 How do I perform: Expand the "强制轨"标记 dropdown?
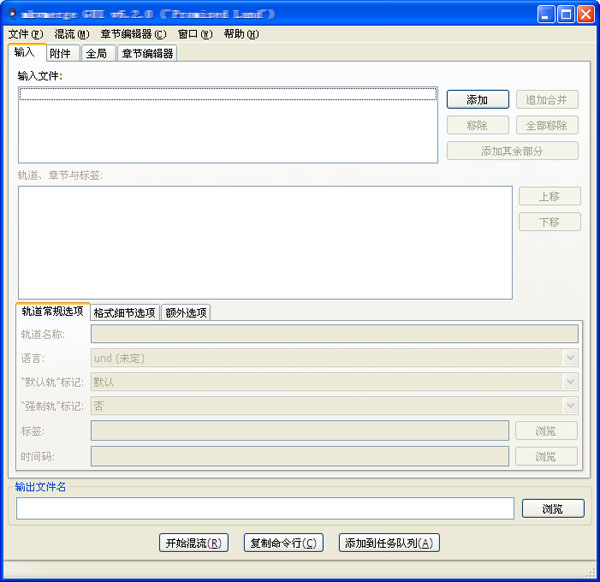click(334, 405)
